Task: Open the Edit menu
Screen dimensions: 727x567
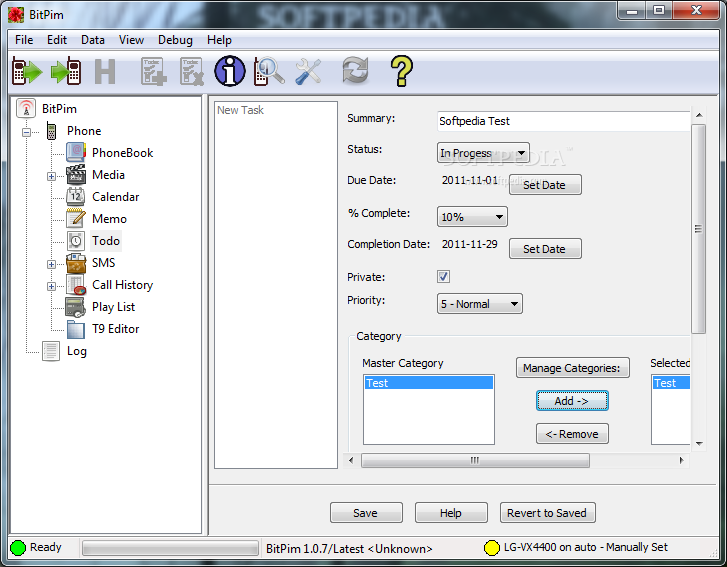Action: point(57,40)
